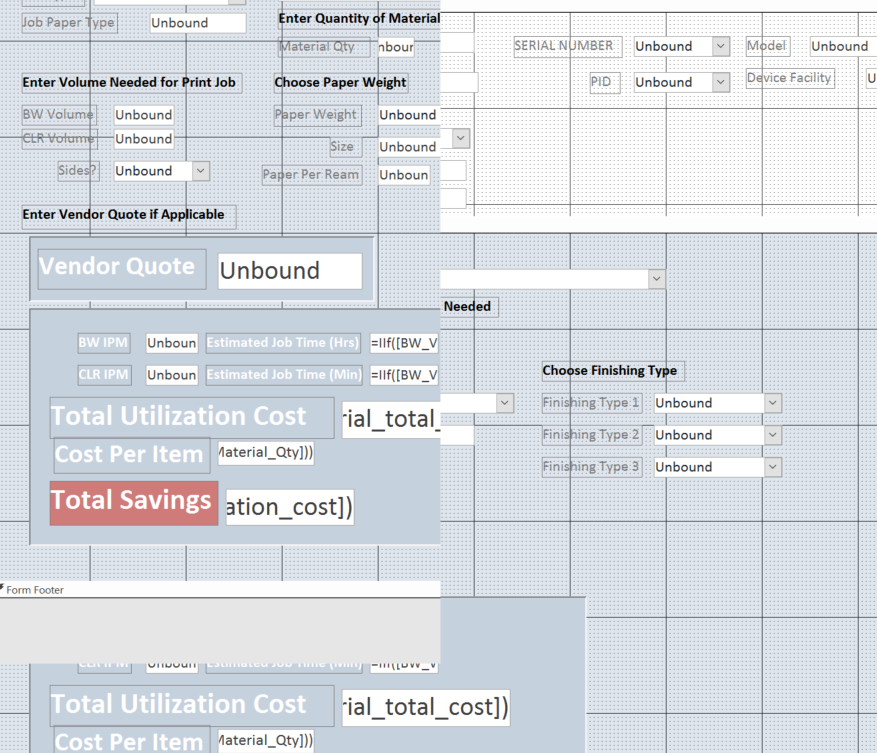The image size is (877, 753).
Task: Select the large Vendor Quote Unbound box
Action: point(290,271)
